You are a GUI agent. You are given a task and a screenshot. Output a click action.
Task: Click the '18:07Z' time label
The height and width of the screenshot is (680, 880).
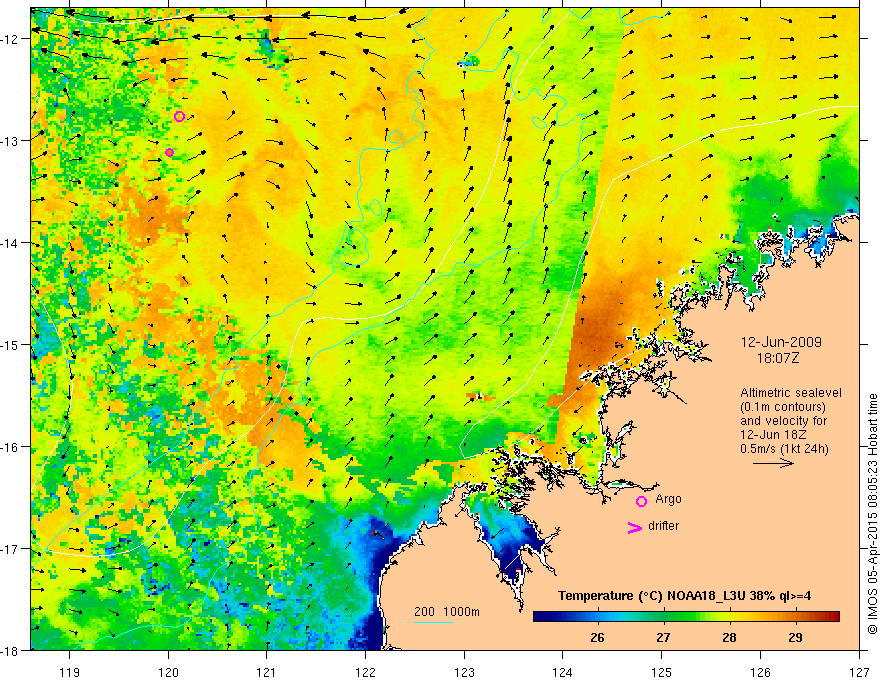pyautogui.click(x=777, y=357)
